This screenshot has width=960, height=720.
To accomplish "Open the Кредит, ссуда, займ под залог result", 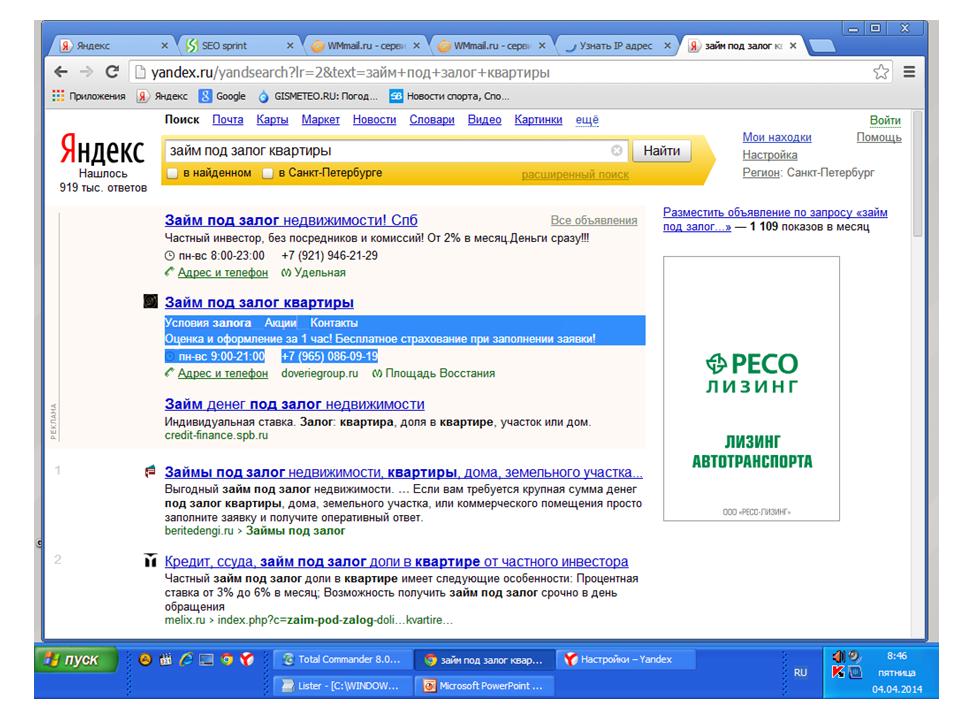I will [x=396, y=561].
